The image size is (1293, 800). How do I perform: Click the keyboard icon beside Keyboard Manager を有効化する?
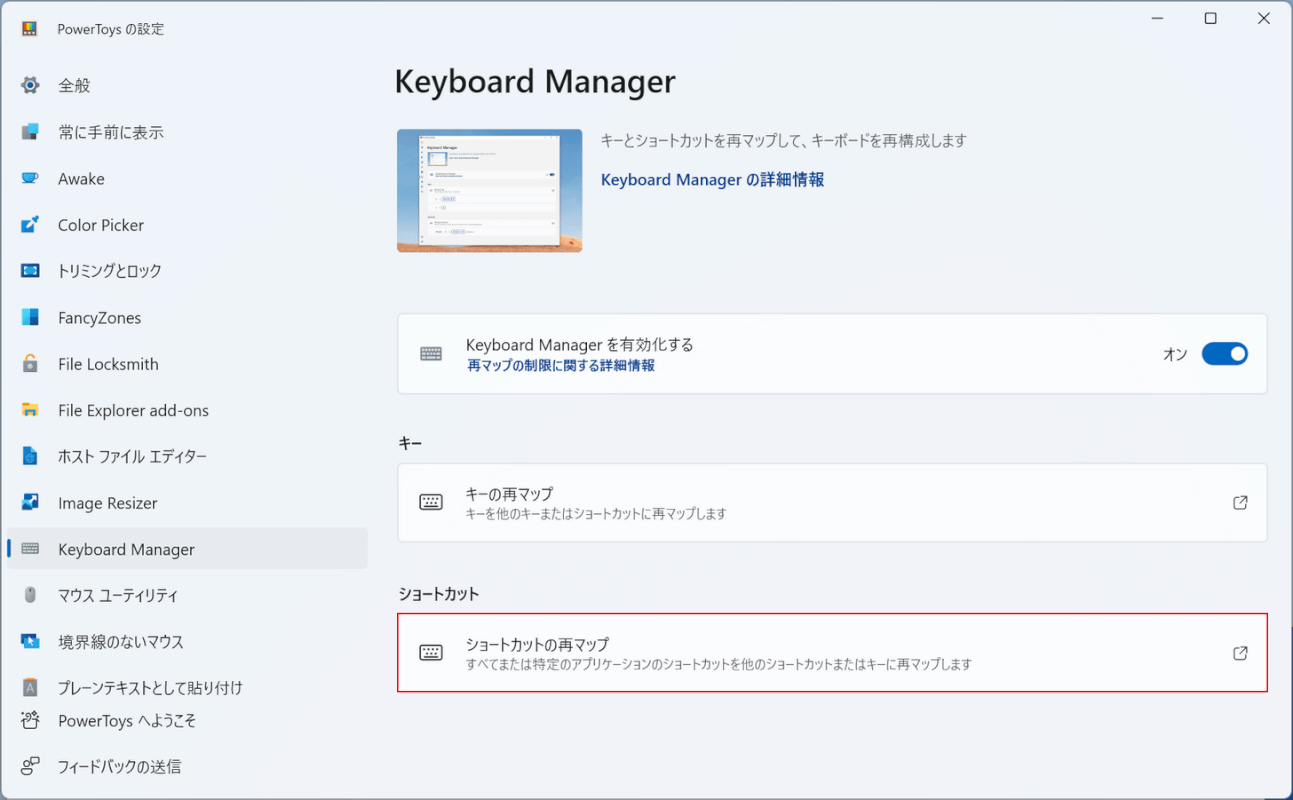[431, 354]
